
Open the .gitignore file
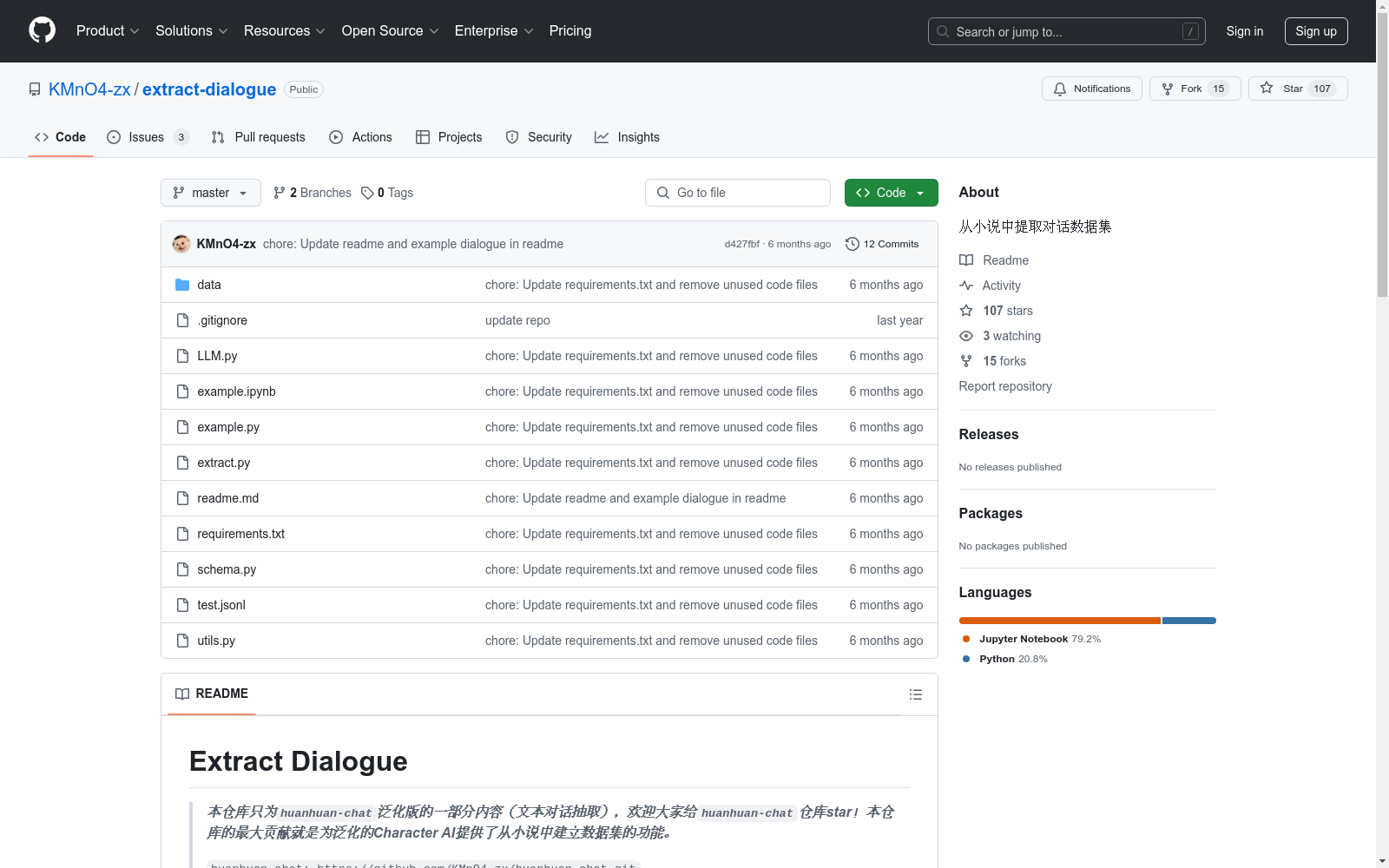coord(222,320)
